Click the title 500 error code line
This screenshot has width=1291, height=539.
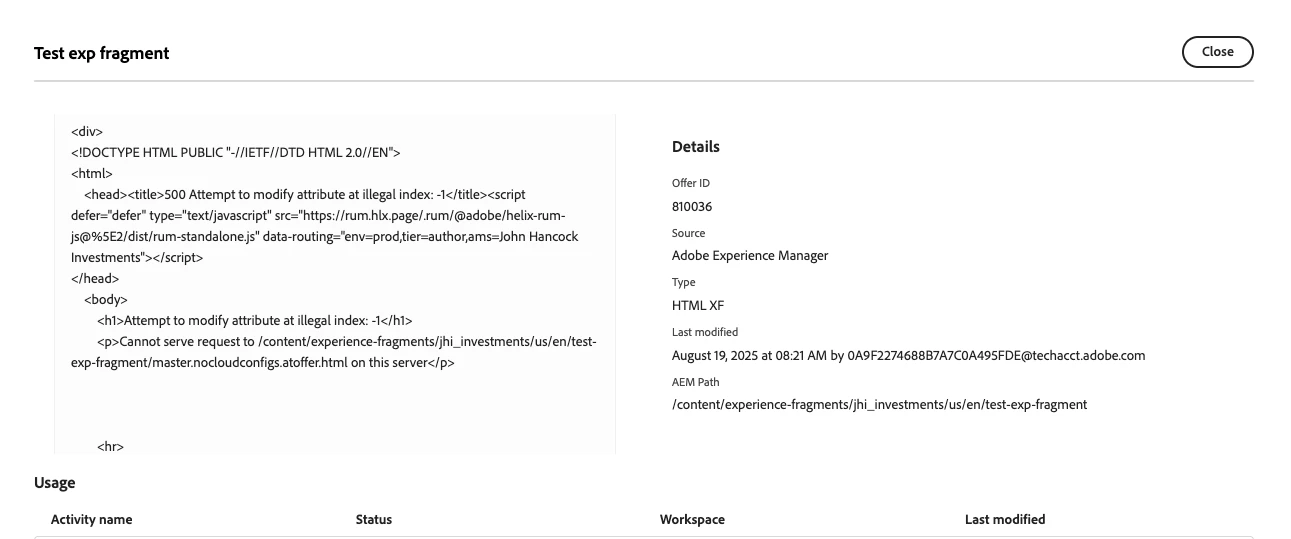click(x=305, y=194)
